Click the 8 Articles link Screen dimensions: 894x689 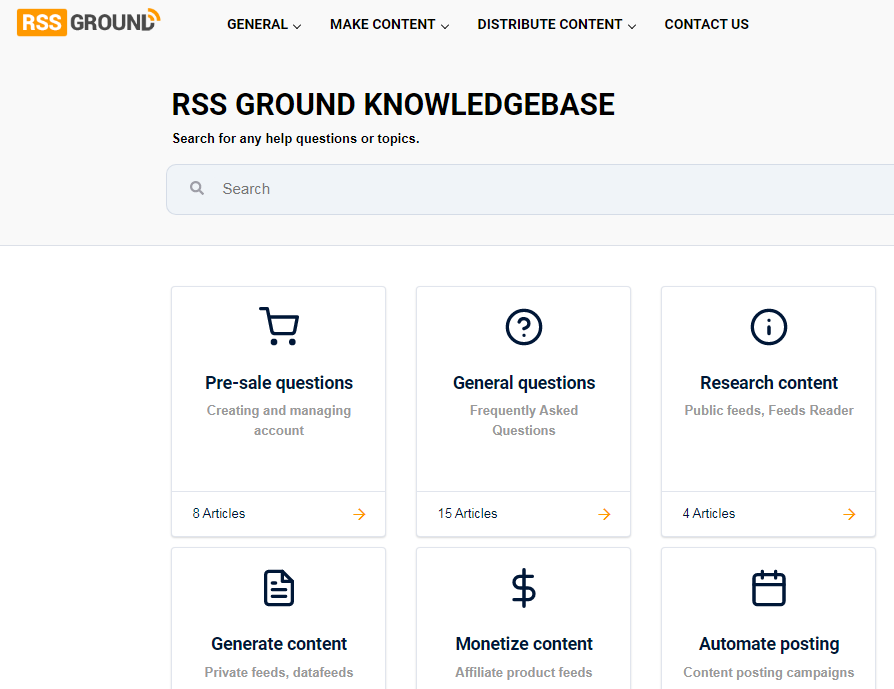[x=219, y=513]
